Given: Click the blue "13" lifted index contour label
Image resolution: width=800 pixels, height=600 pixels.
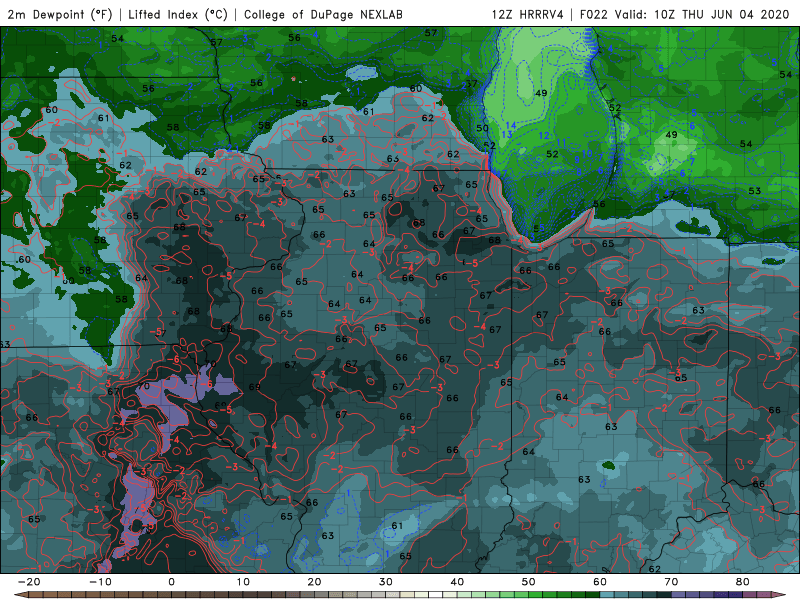Looking at the screenshot, I should click(507, 135).
